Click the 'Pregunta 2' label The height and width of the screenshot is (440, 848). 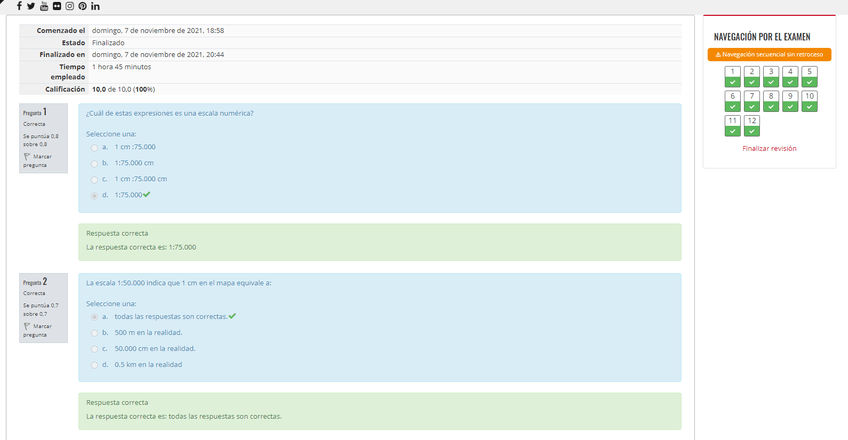[35, 282]
